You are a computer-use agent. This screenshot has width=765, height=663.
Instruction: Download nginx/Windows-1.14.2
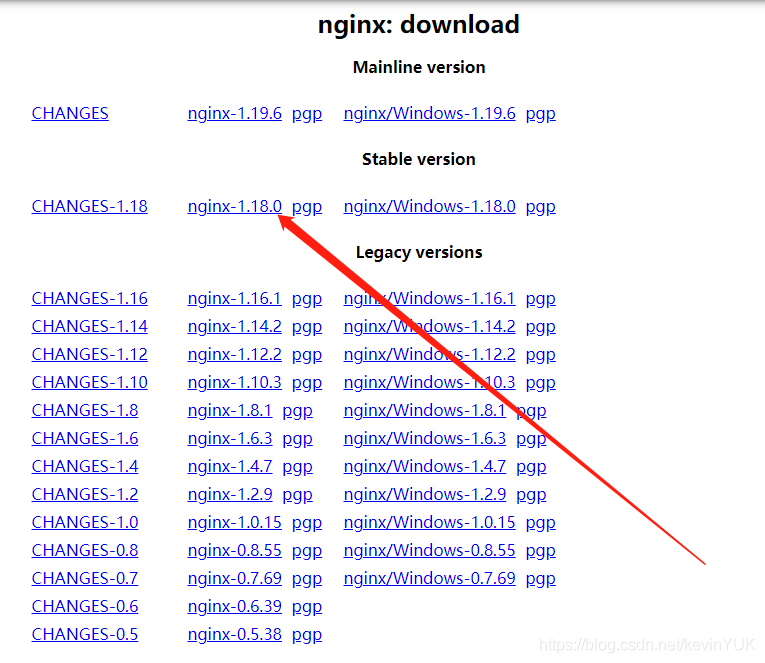429,326
